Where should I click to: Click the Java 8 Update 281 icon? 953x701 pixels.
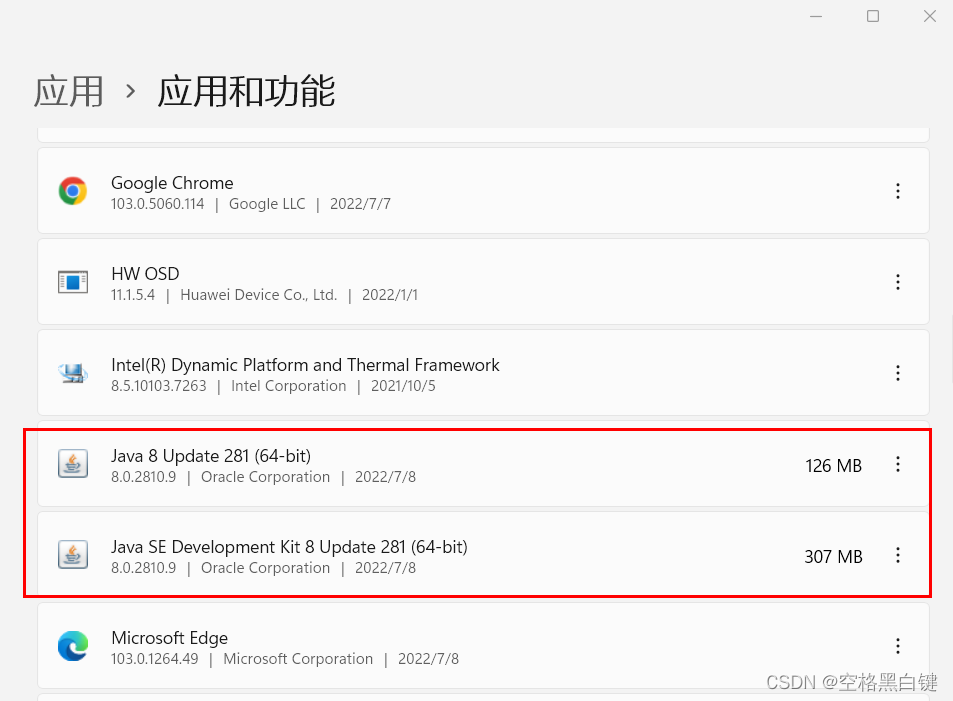coord(73,464)
